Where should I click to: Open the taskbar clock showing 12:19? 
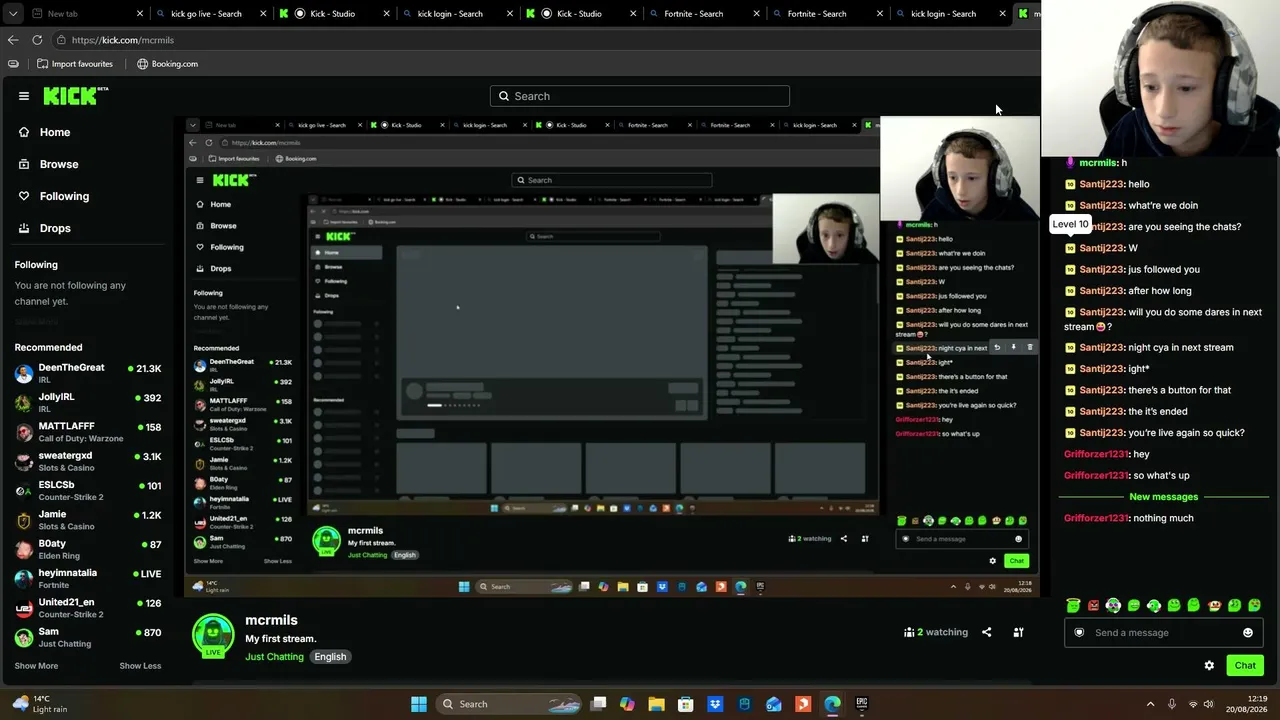tap(1249, 704)
